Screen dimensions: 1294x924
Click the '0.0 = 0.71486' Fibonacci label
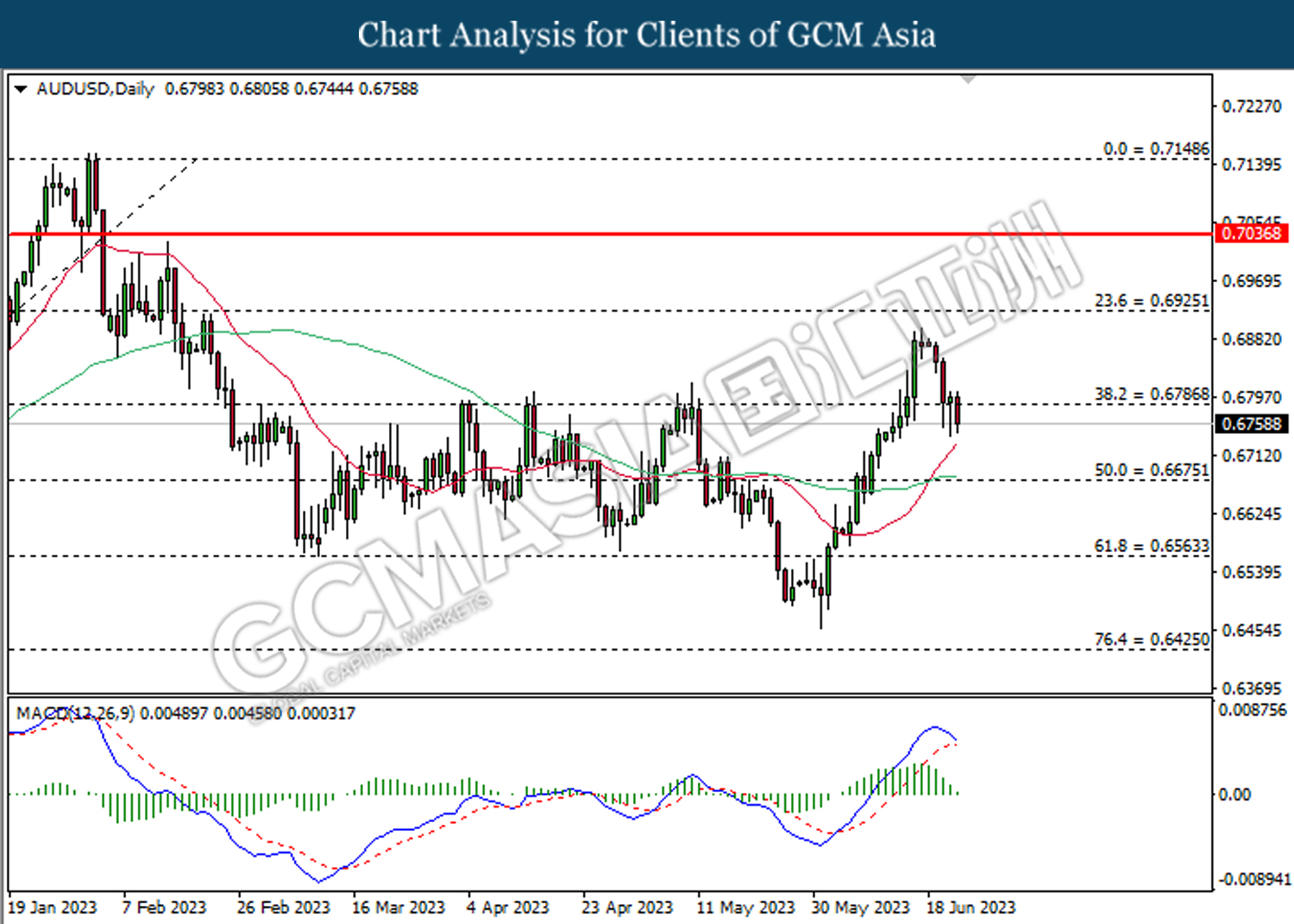point(1156,149)
